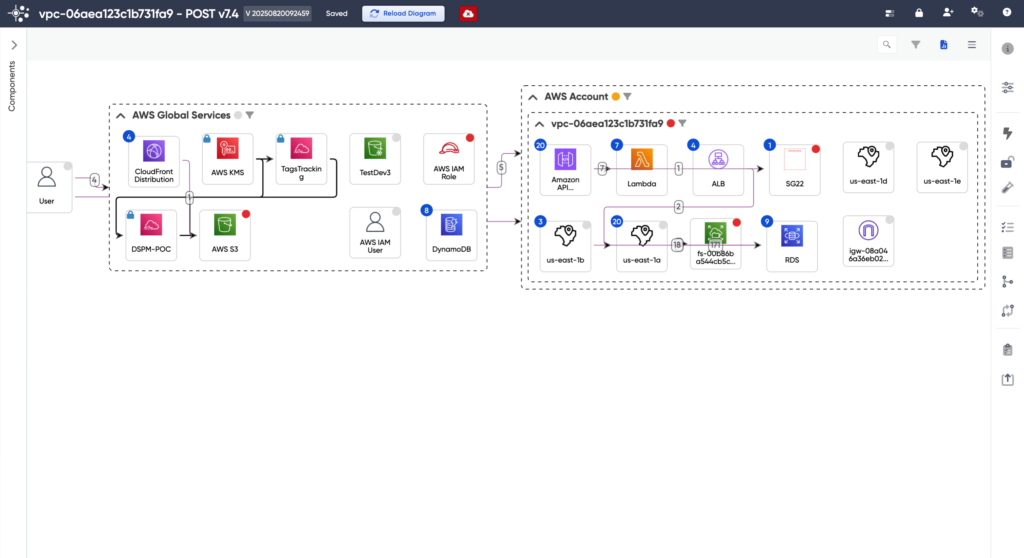Click the sync arrows icon in sidebar
This screenshot has height=558, width=1024.
click(x=1008, y=311)
